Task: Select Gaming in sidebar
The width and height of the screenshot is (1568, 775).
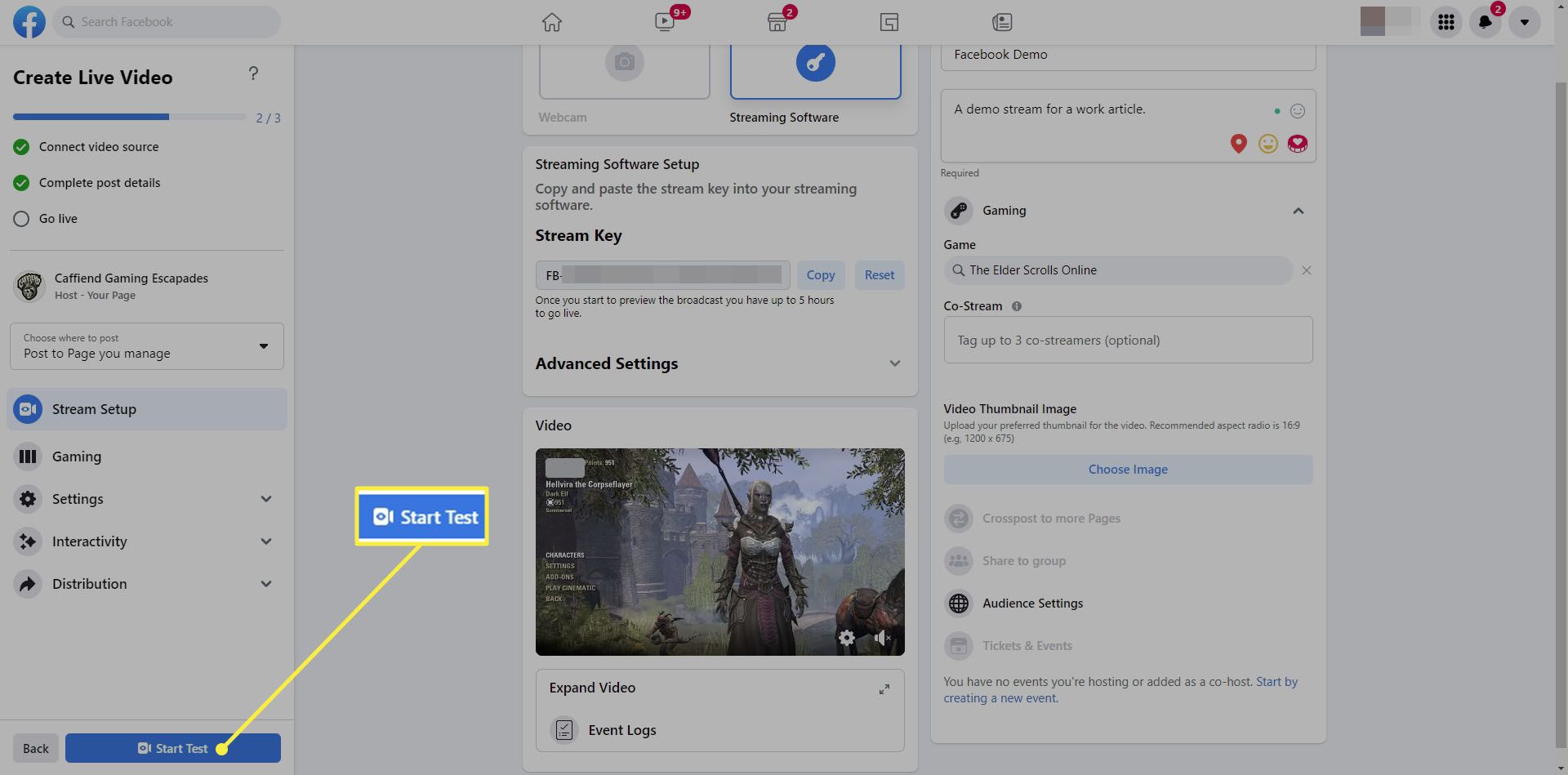Action: pyautogui.click(x=147, y=457)
